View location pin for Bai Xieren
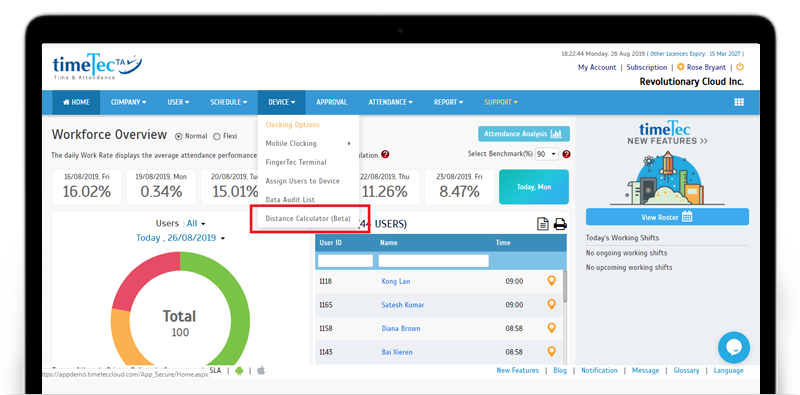Viewport: 800px width, 395px height. click(551, 351)
